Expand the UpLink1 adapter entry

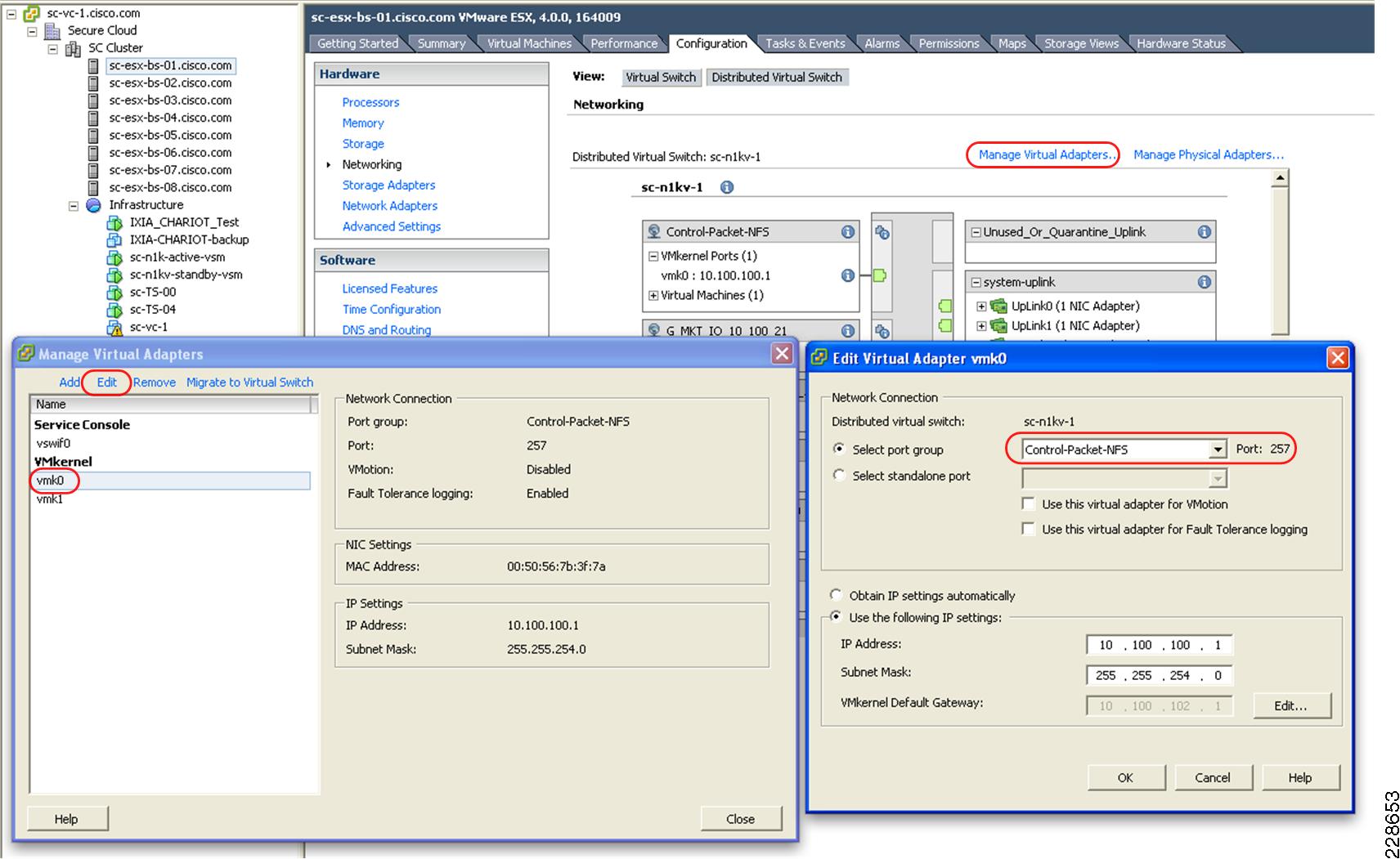click(x=981, y=326)
